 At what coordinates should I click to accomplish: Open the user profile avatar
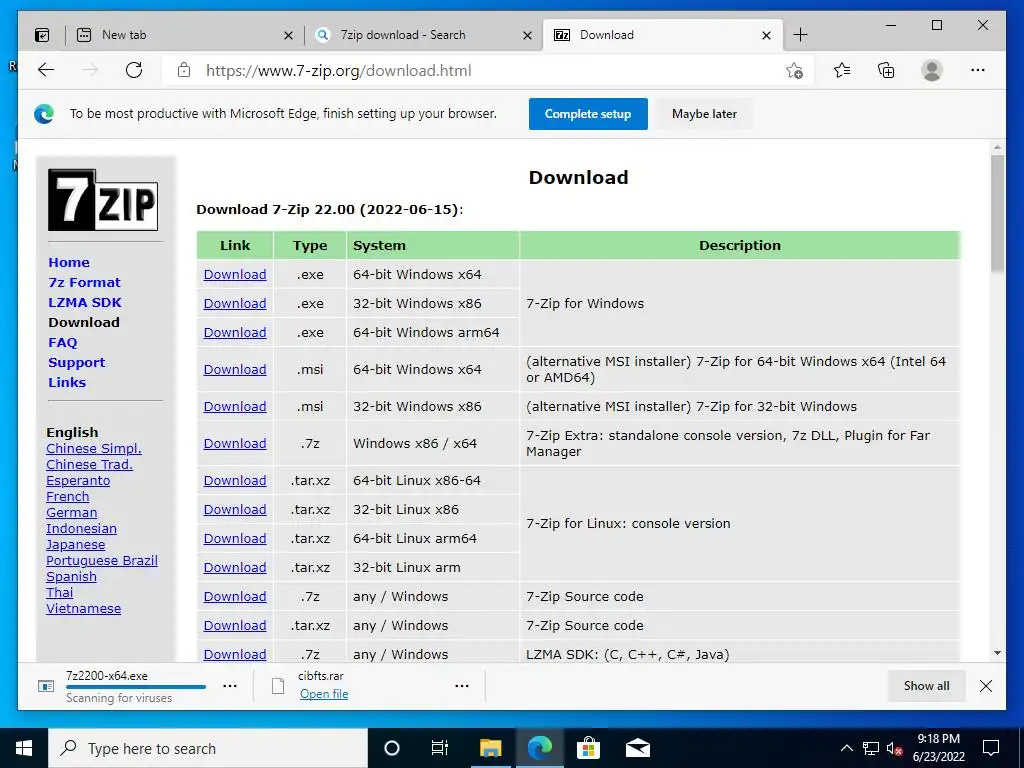tap(932, 70)
